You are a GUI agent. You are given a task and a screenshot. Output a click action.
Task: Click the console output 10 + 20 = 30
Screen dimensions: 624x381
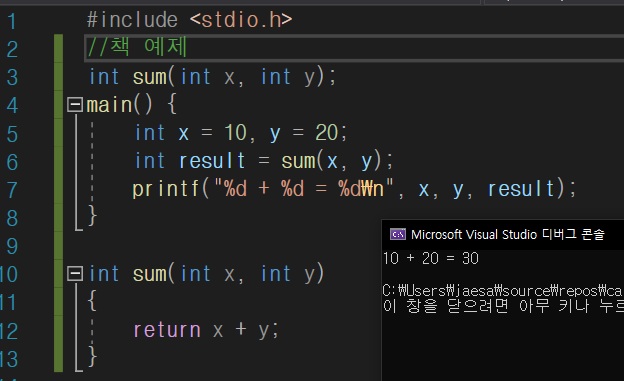(430, 259)
